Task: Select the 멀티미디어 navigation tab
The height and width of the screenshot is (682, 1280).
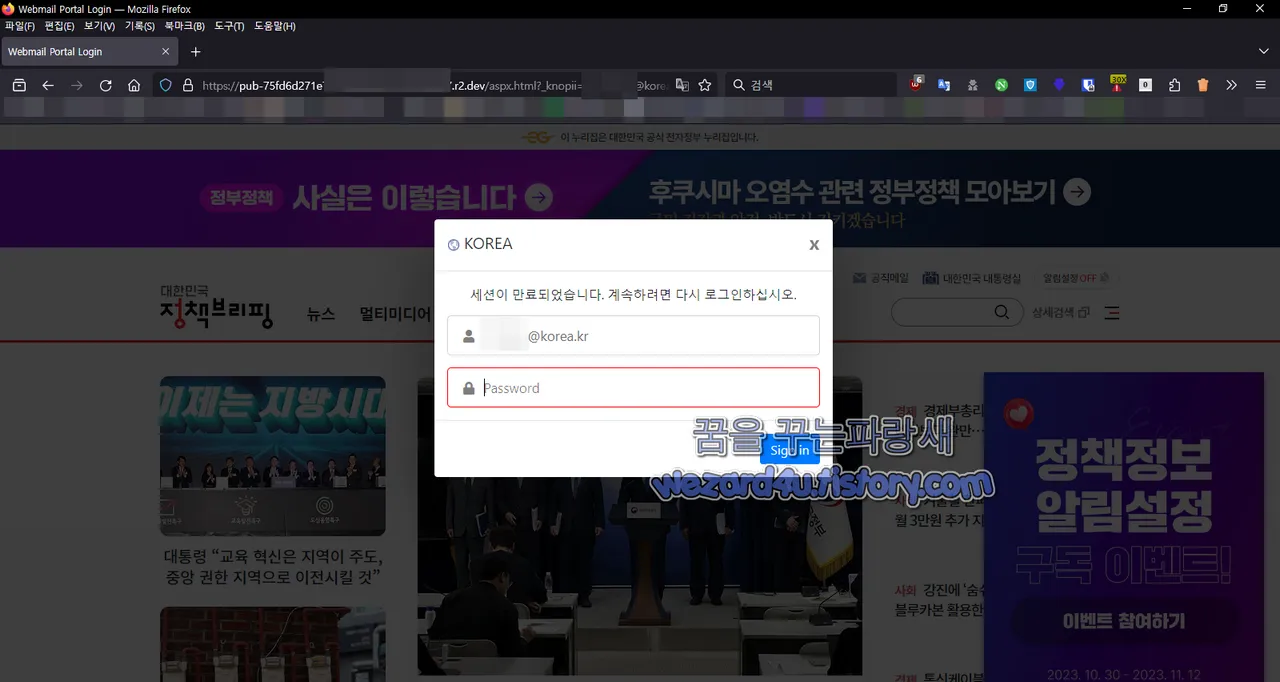Action: coord(394,312)
